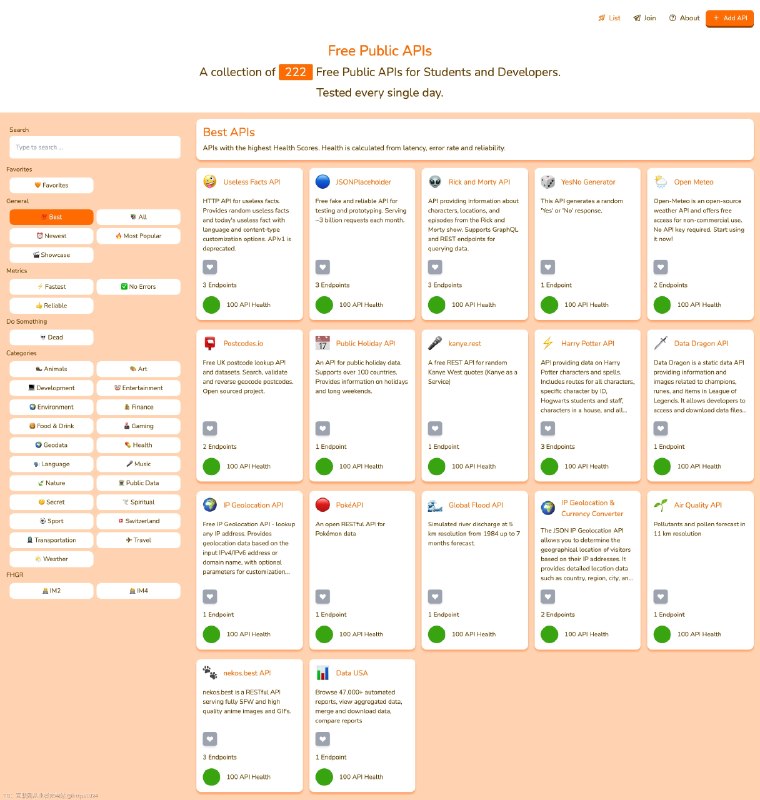Click the 222 API count badge
Image resolution: width=760 pixels, height=800 pixels.
coord(295,72)
